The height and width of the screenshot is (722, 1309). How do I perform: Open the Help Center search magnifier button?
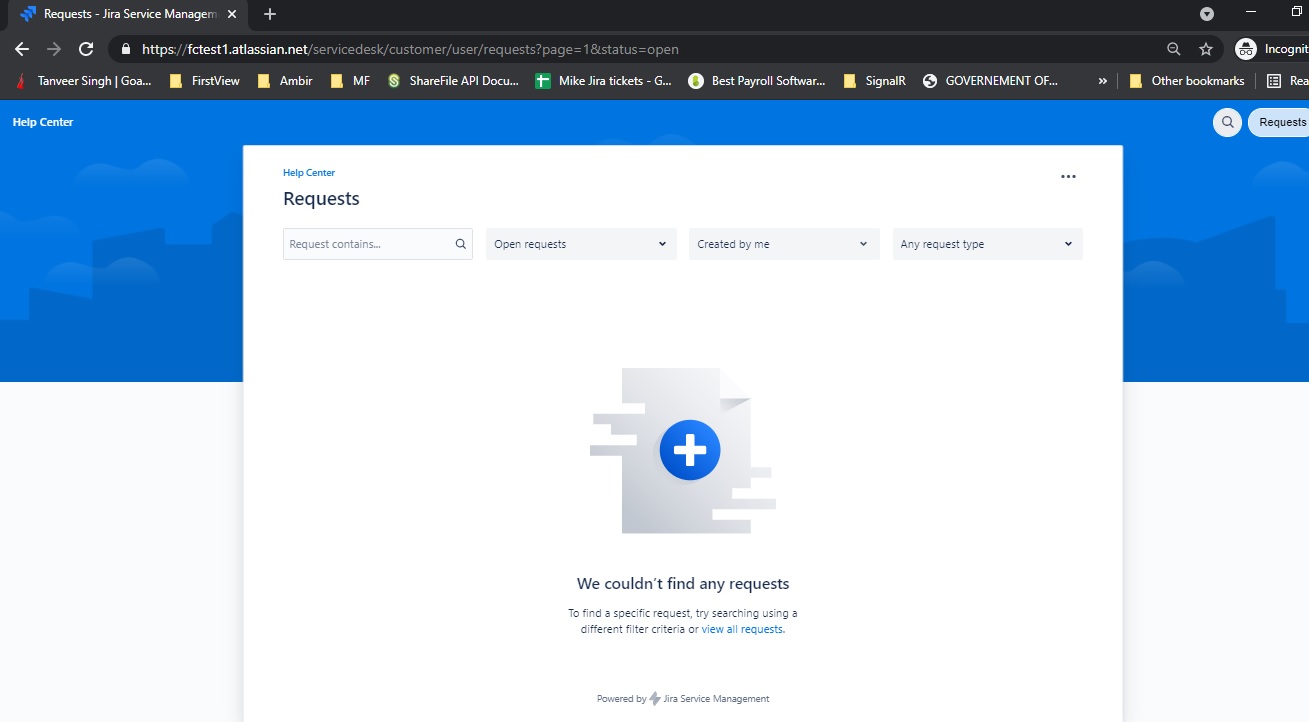[1227, 122]
